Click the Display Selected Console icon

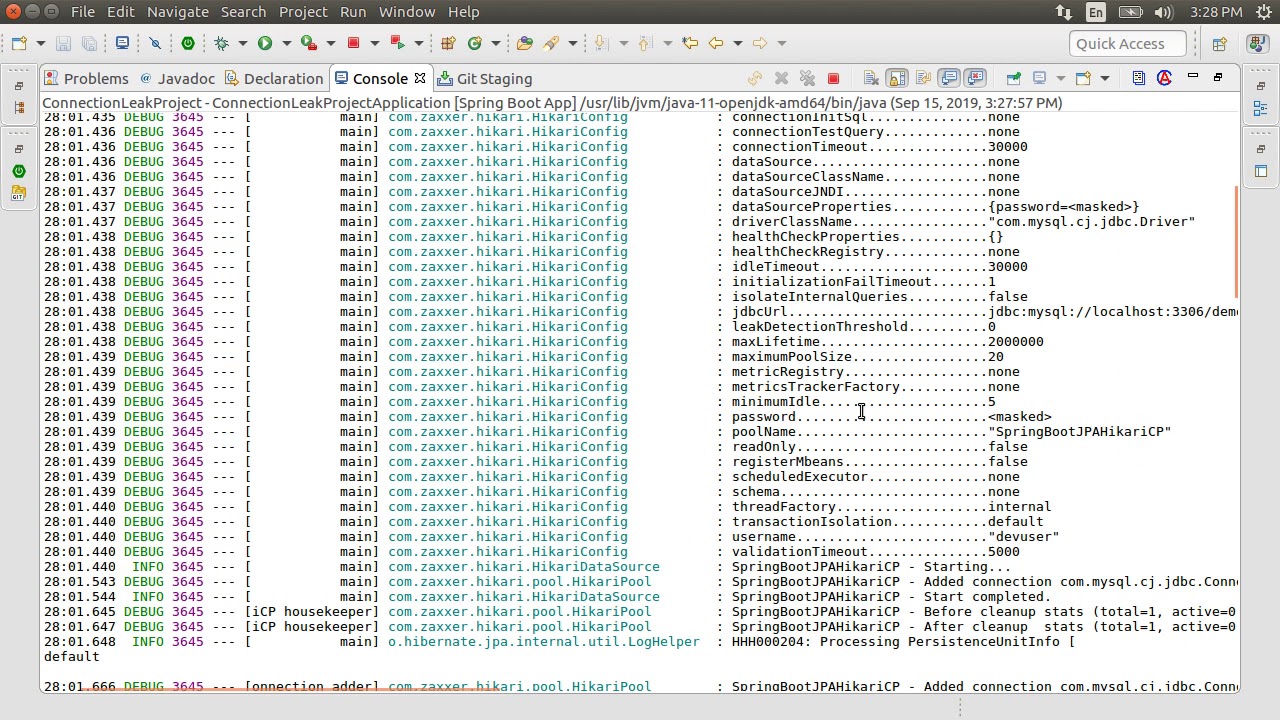tap(1039, 78)
